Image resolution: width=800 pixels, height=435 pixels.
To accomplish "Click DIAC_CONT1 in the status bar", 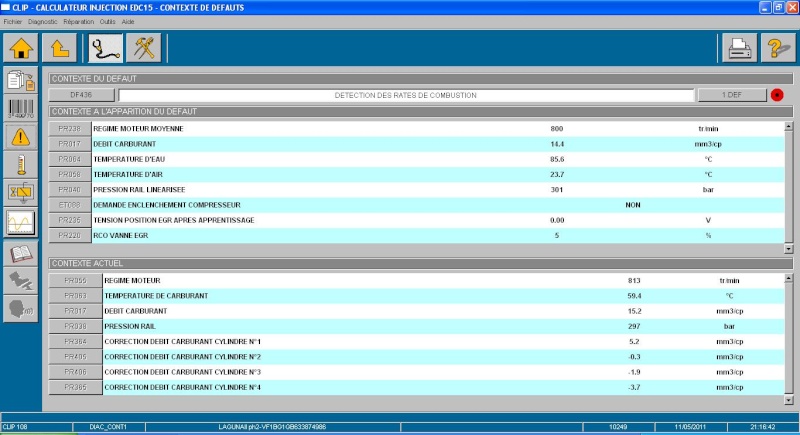I will [108, 427].
